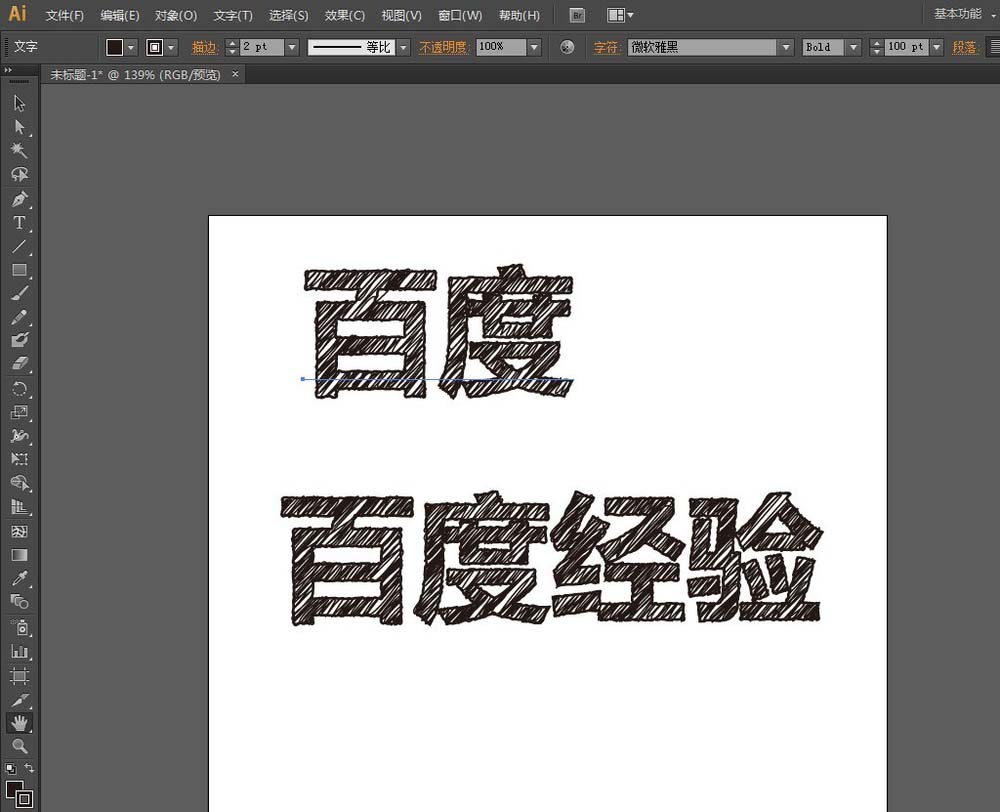Open the 窗口(W) menu
Image resolution: width=1000 pixels, height=812 pixels.
(x=460, y=15)
